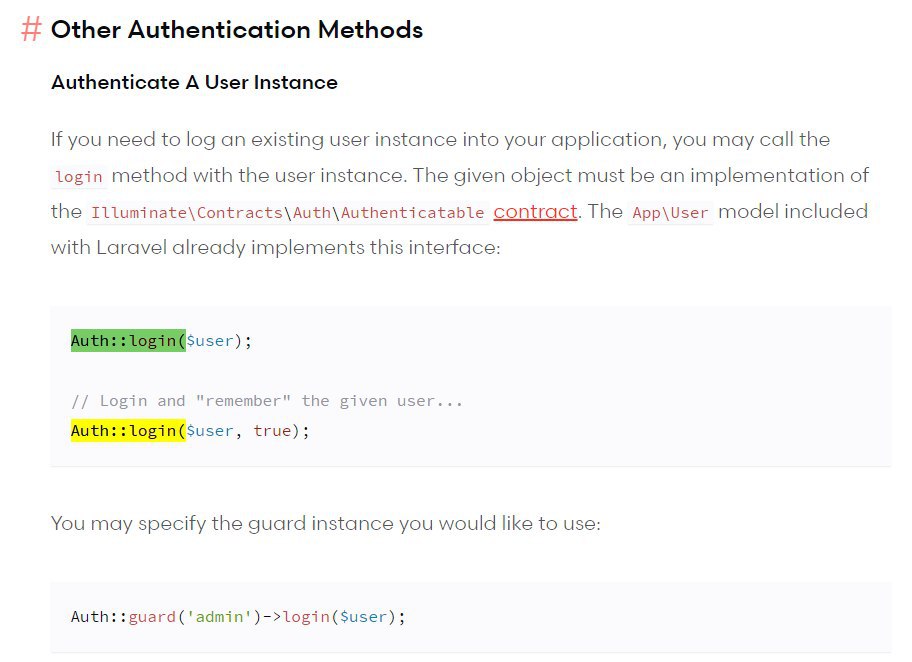The image size is (912, 662).
Task: Click the 'Authenticate A User Instance' subheading
Action: pyautogui.click(x=194, y=82)
